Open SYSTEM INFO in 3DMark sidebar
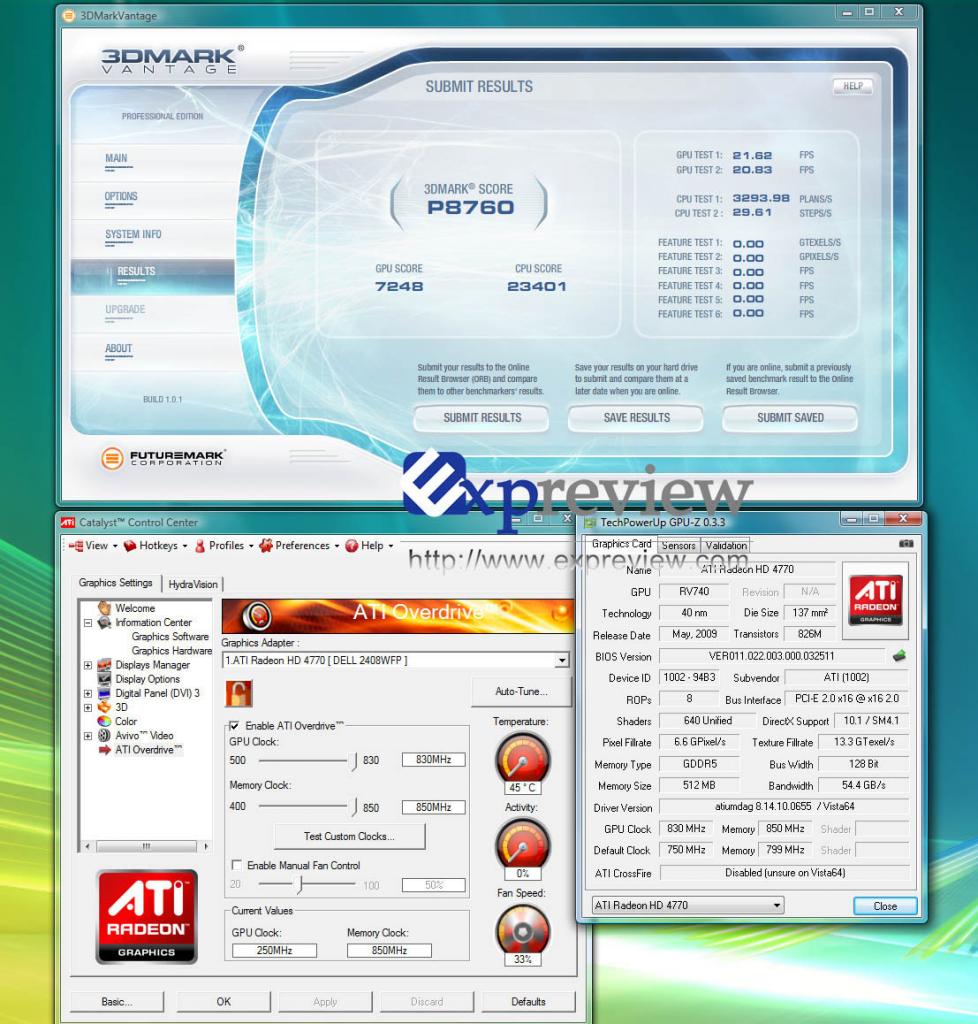 point(133,234)
